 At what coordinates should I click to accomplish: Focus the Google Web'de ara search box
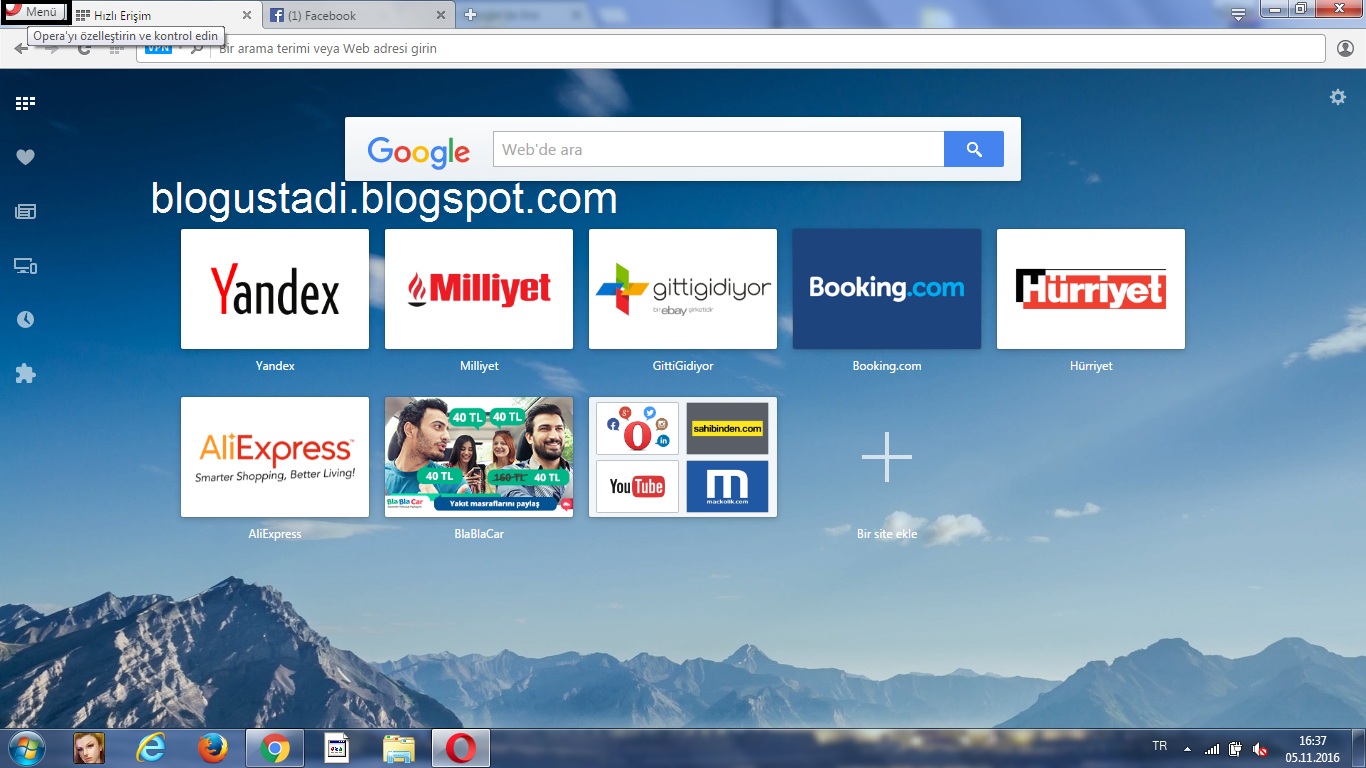coord(718,149)
